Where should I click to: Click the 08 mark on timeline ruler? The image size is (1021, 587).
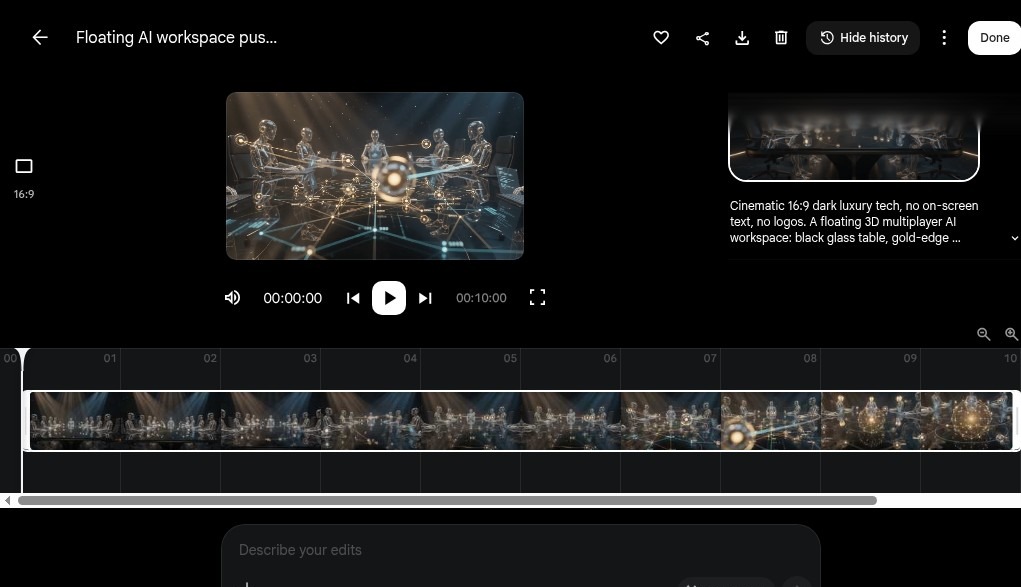(810, 358)
